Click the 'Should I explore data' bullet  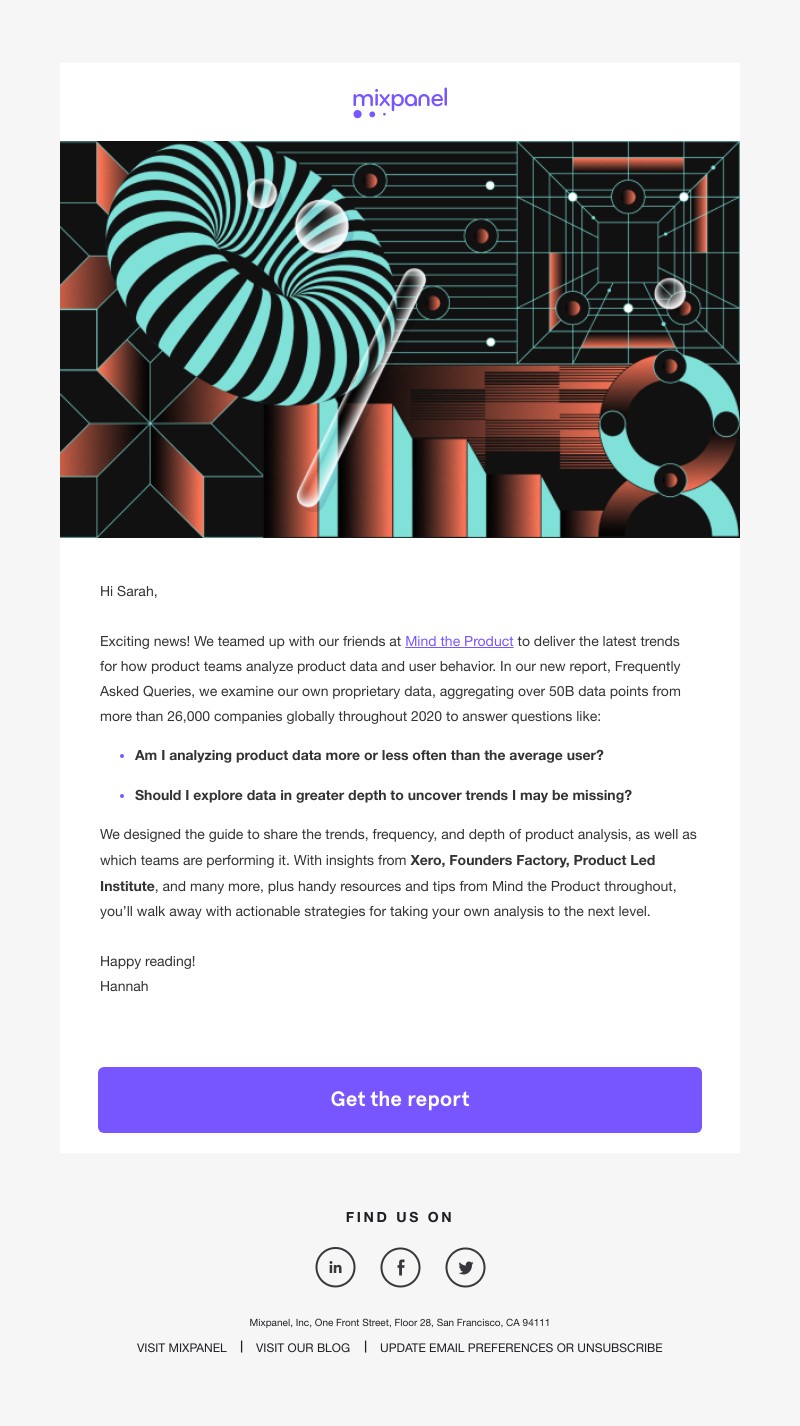tap(383, 796)
